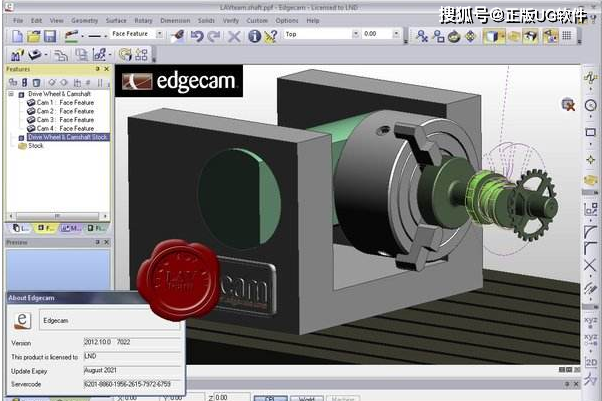The image size is (602, 401).
Task: Open the Solids menu
Action: click(x=206, y=20)
